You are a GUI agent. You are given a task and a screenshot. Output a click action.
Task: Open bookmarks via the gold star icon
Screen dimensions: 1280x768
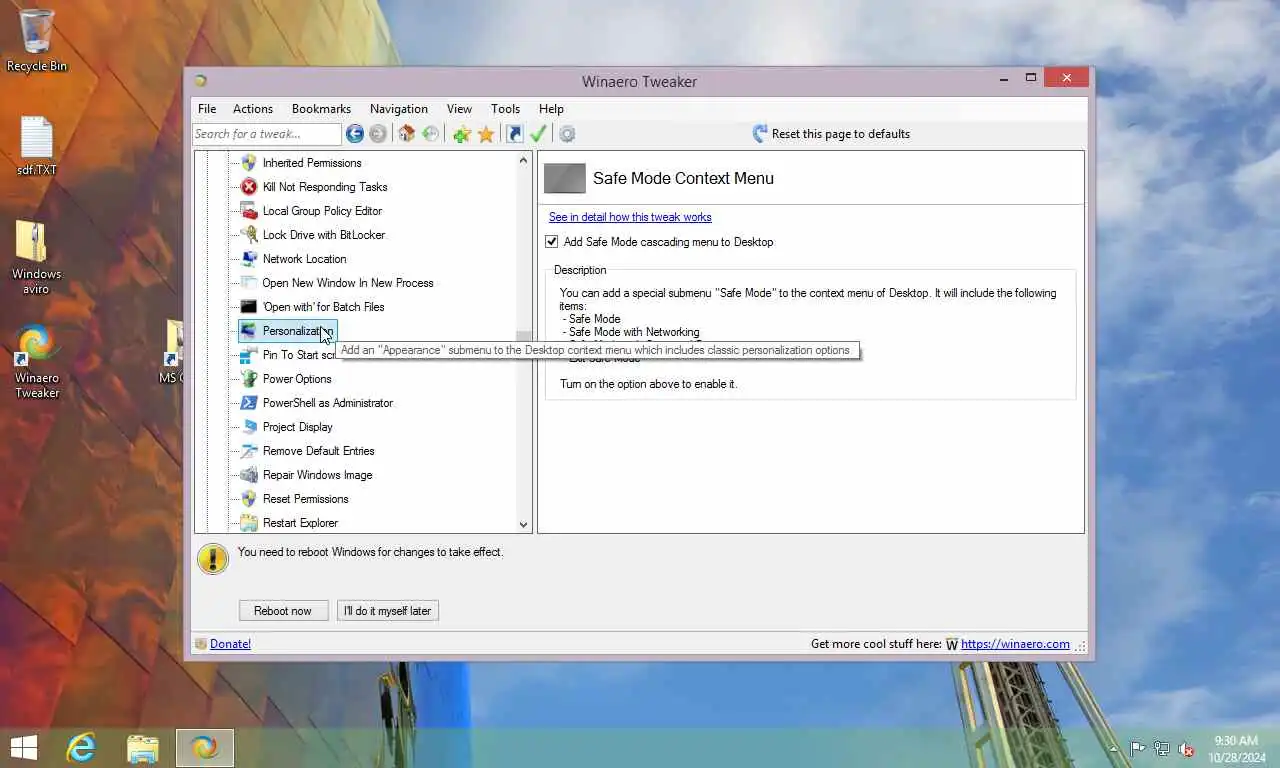[486, 134]
